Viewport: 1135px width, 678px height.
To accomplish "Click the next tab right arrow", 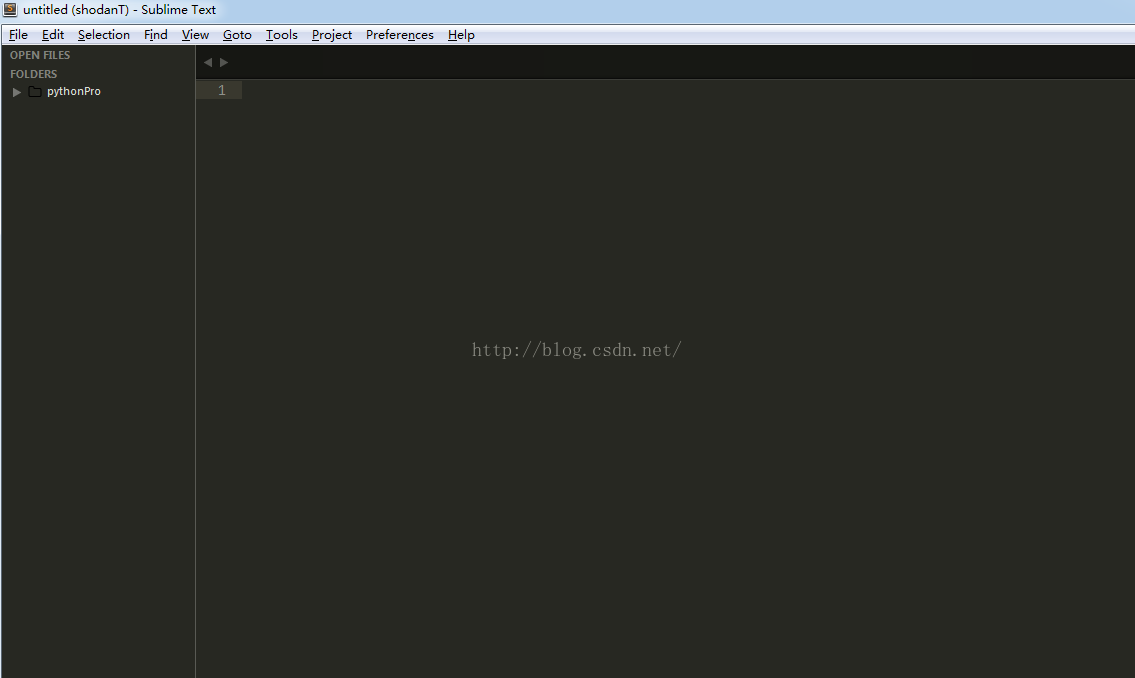I will click(x=224, y=62).
